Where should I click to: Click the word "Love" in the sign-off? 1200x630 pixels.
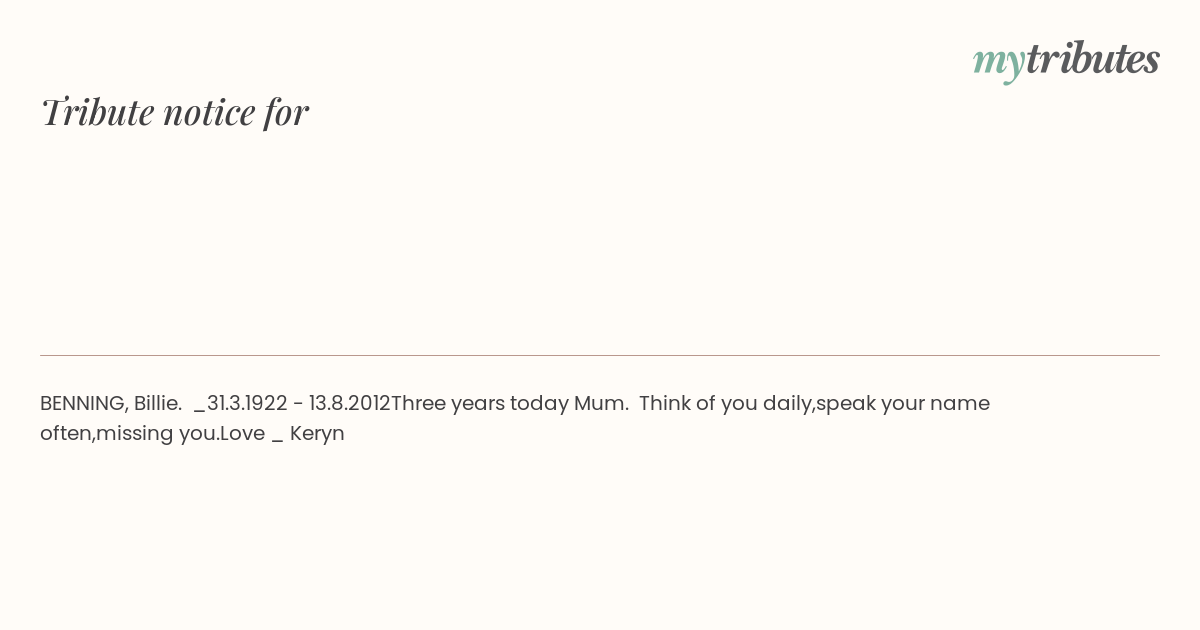coord(242,433)
